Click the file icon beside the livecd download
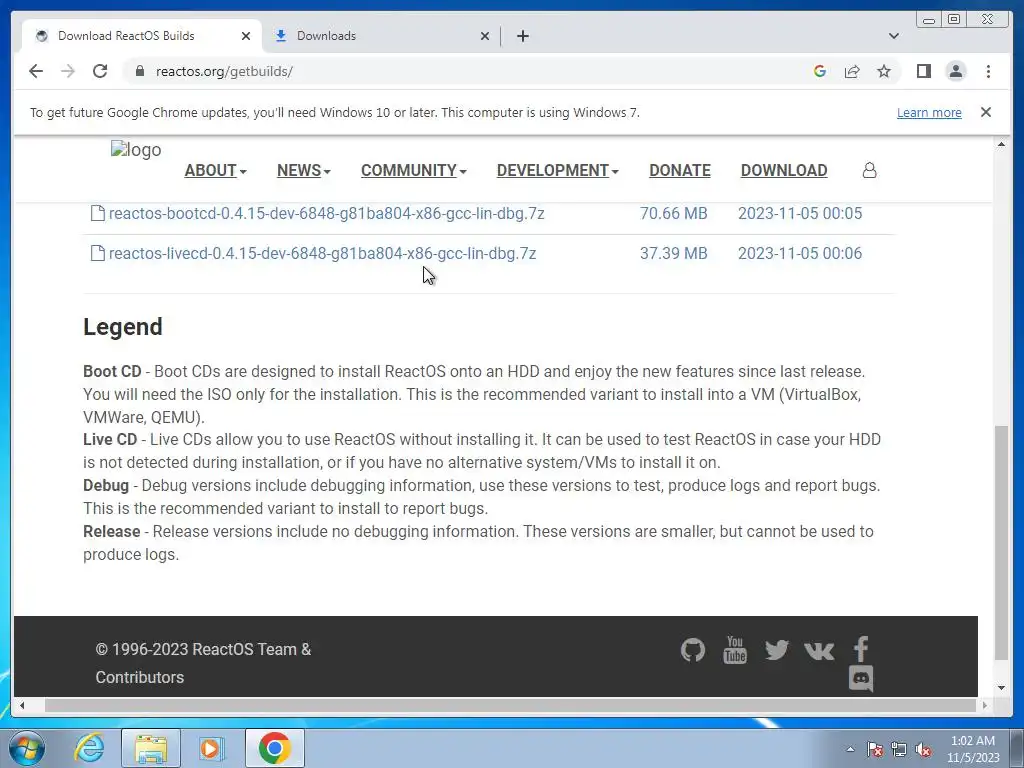 (x=97, y=253)
